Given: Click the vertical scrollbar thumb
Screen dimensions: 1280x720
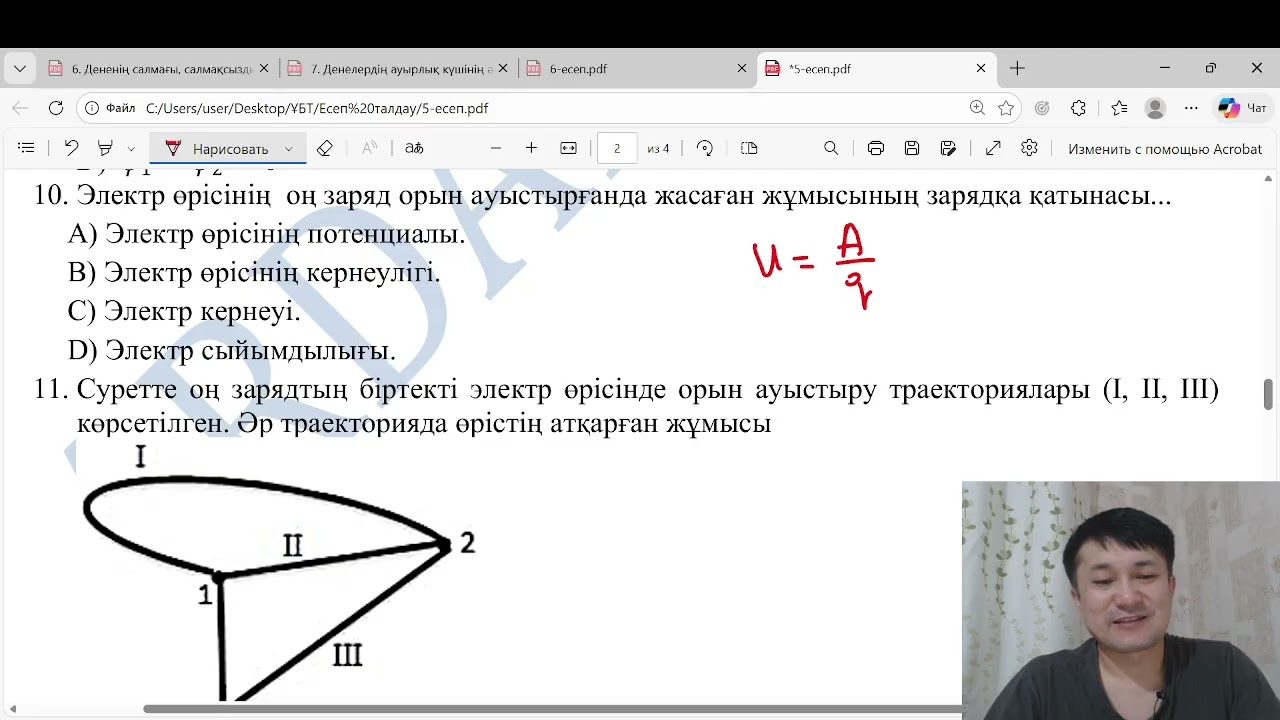Looking at the screenshot, I should click(x=1268, y=394).
